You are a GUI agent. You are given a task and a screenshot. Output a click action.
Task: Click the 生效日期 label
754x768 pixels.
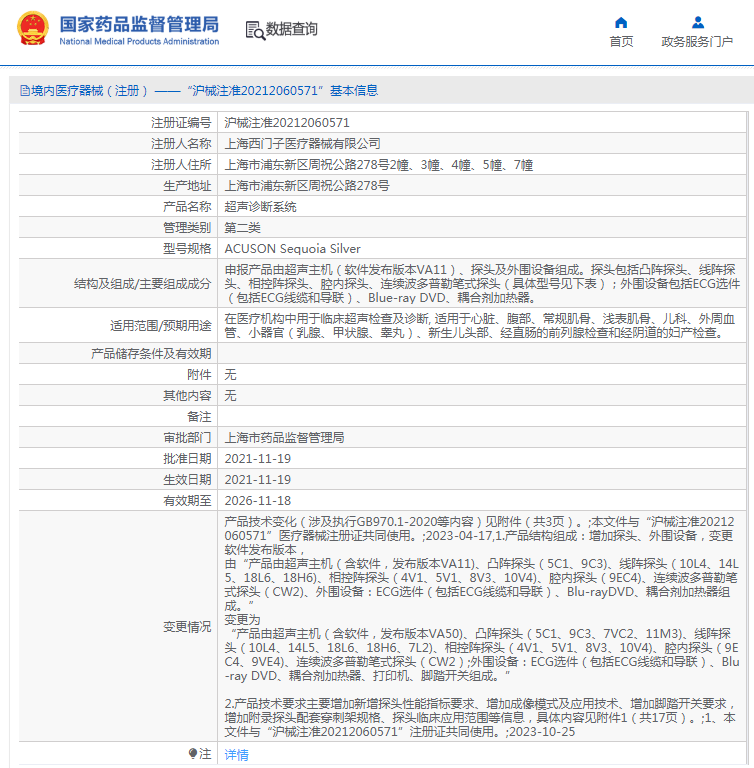pos(187,480)
